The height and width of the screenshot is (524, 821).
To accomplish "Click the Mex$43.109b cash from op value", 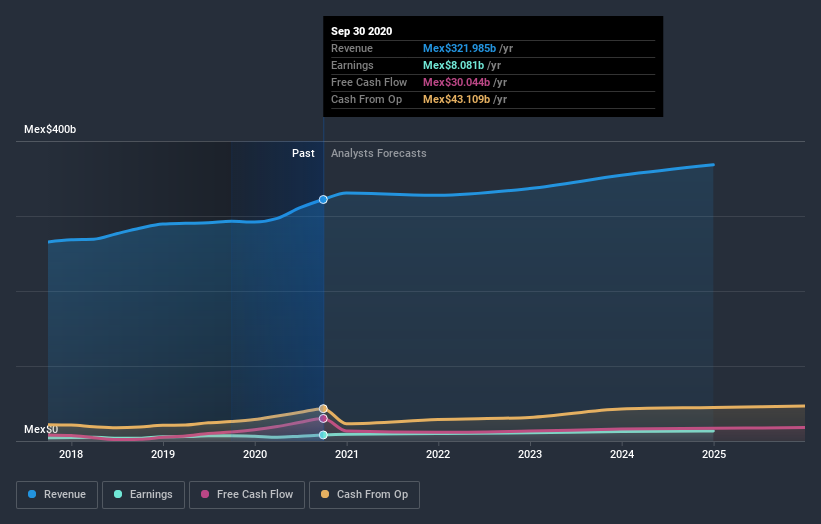I will [x=457, y=99].
